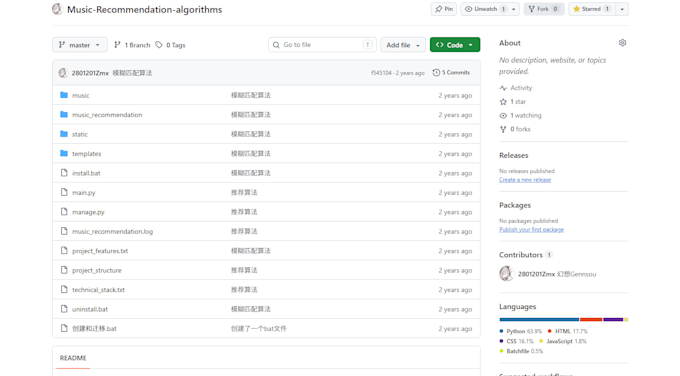Click the blue Python segment of language bar
This screenshot has height=376, width=680.
pyautogui.click(x=539, y=320)
